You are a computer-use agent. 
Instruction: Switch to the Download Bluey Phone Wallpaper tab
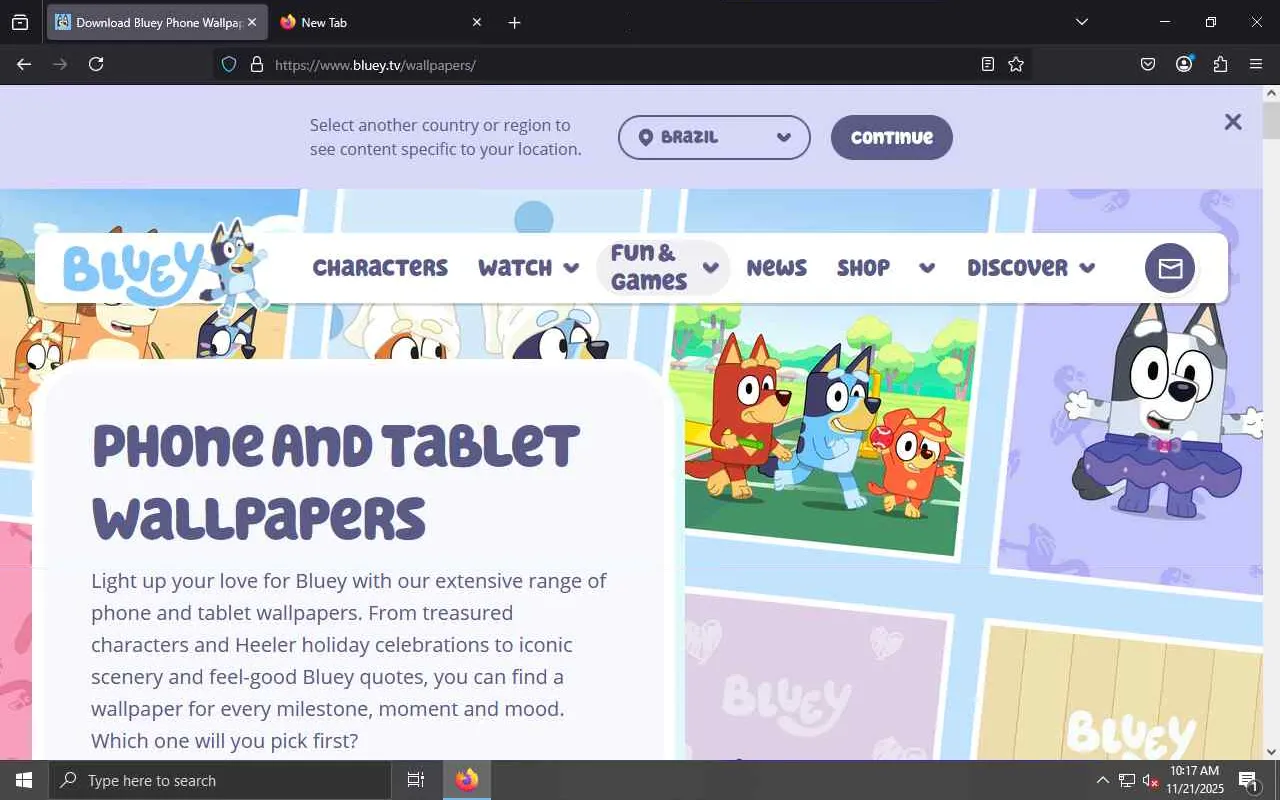tap(158, 22)
